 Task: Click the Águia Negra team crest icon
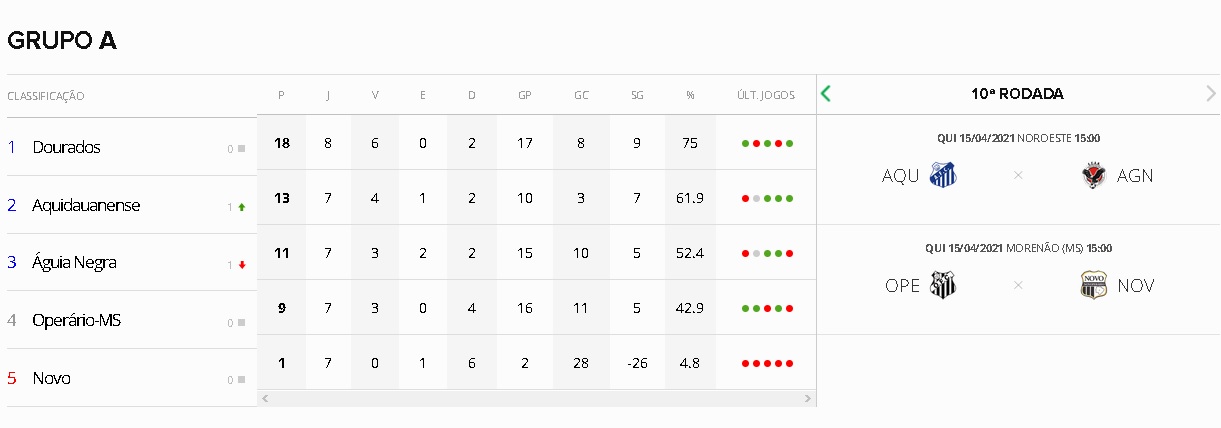[x=1094, y=175]
